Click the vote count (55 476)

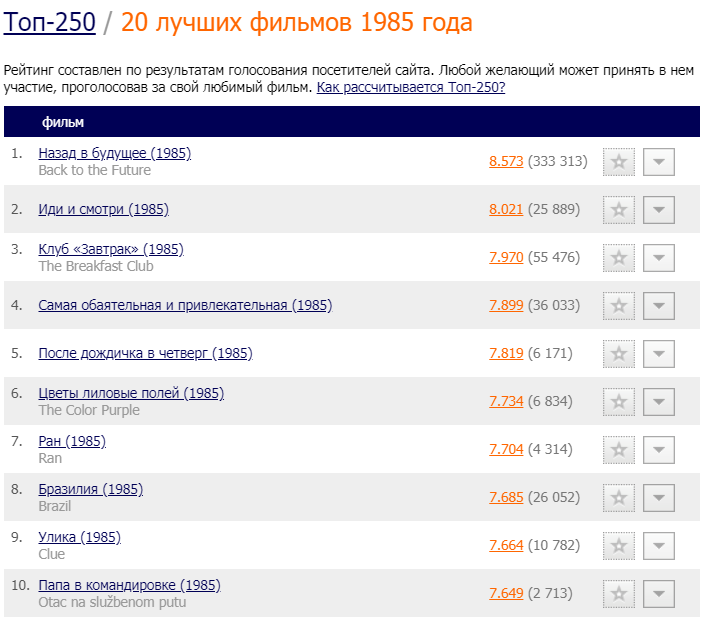(x=554, y=258)
